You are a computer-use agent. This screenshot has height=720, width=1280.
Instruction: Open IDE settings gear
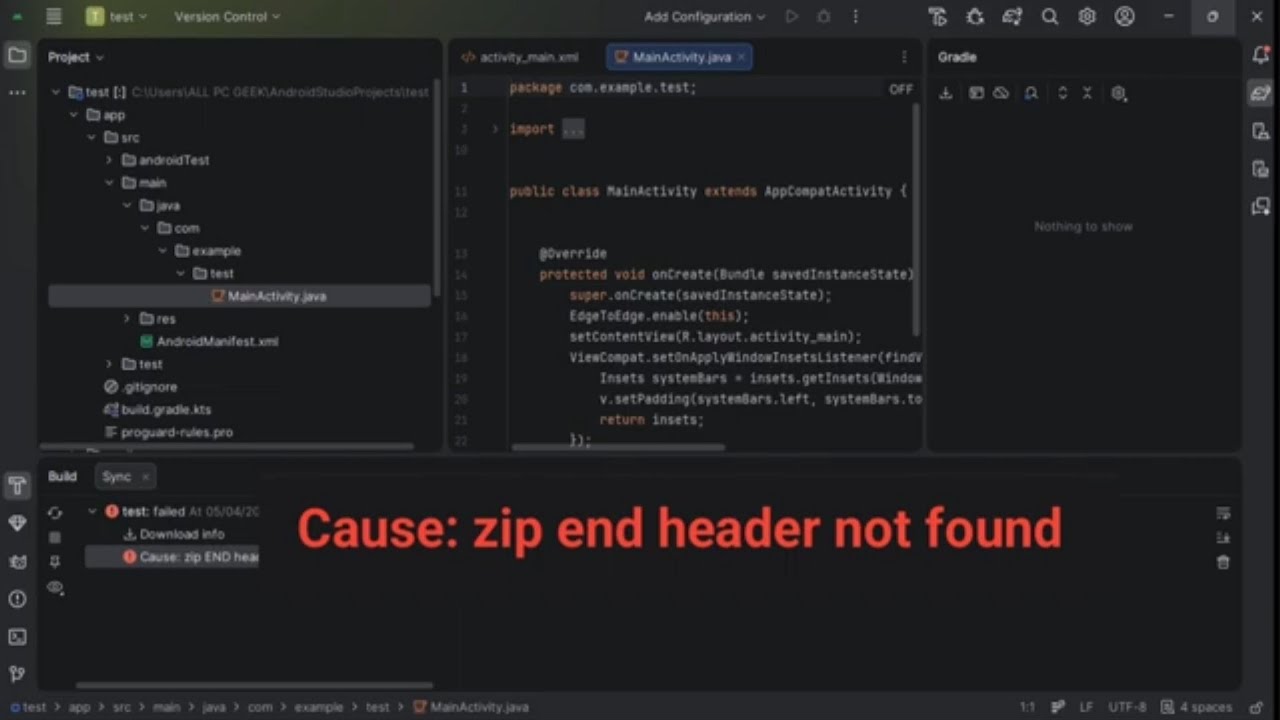tap(1087, 17)
